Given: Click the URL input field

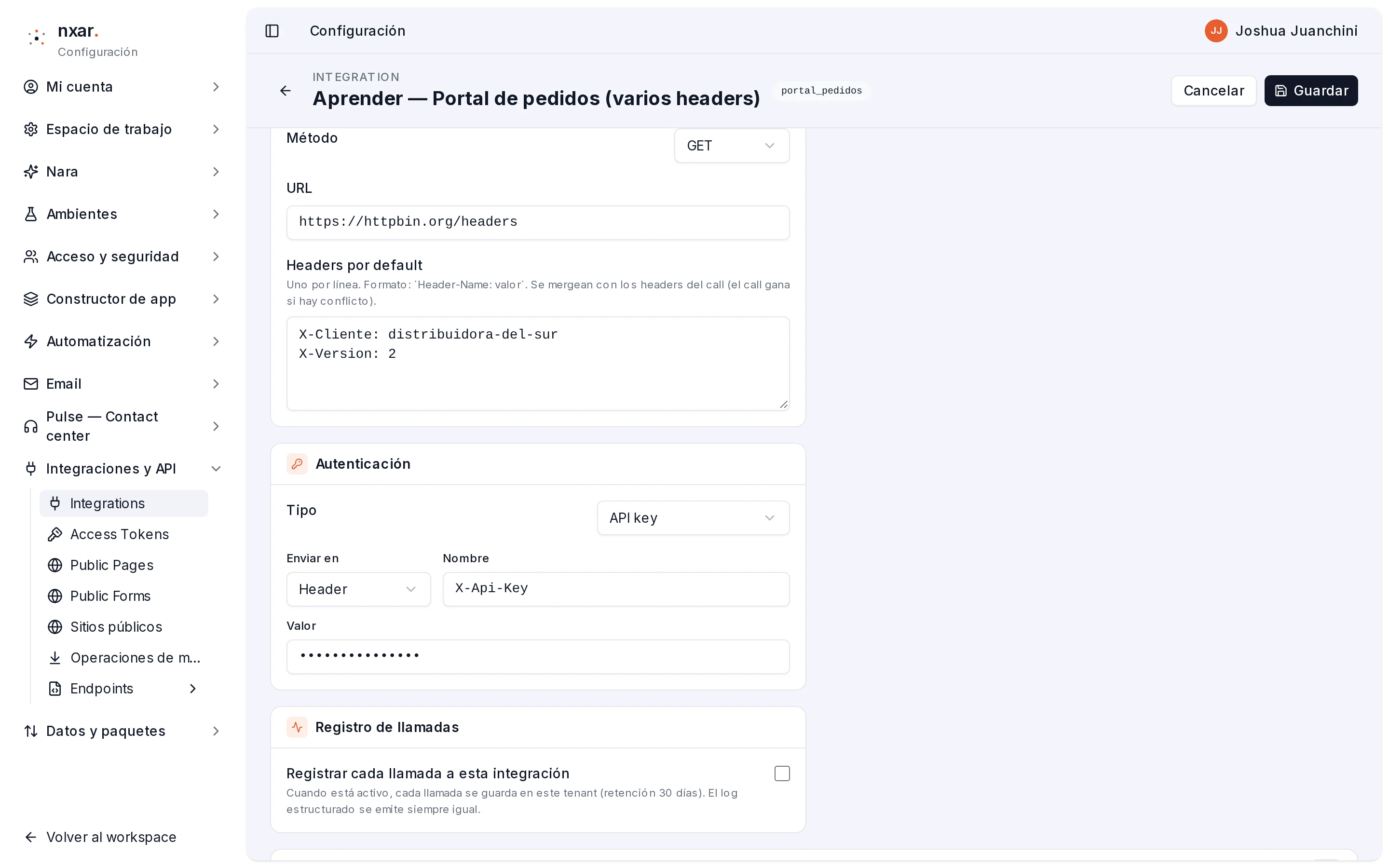Looking at the screenshot, I should 538,223.
